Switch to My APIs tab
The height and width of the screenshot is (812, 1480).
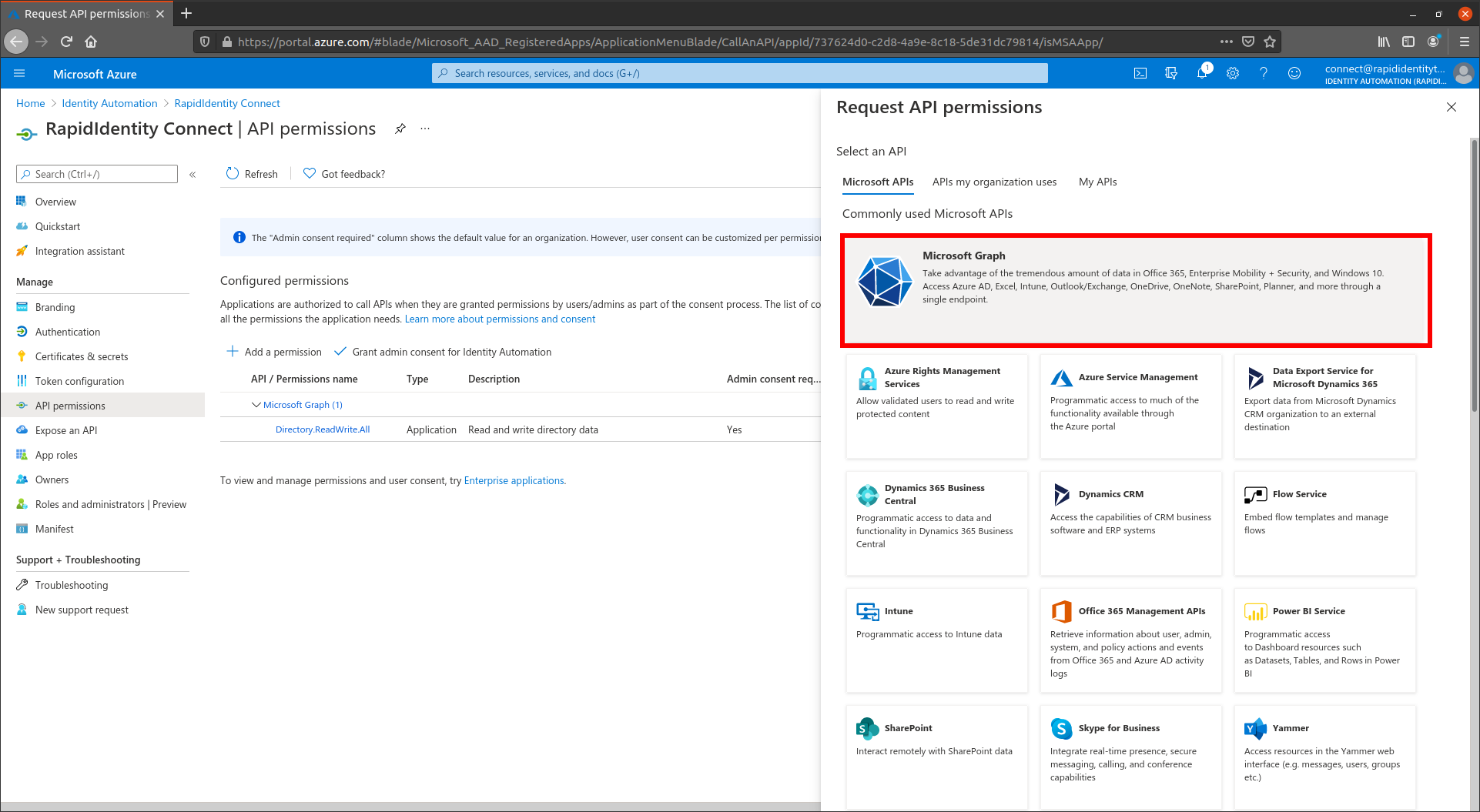point(1097,182)
